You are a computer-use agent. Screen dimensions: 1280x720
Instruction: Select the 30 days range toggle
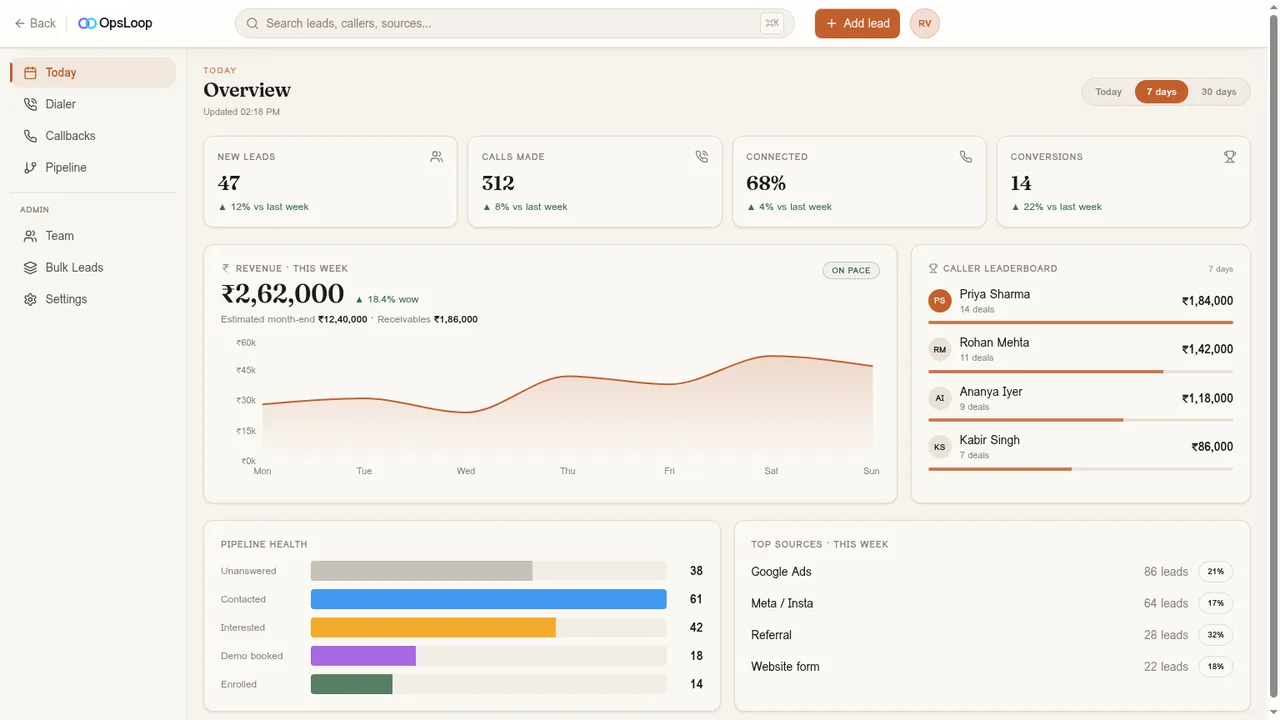pos(1219,92)
